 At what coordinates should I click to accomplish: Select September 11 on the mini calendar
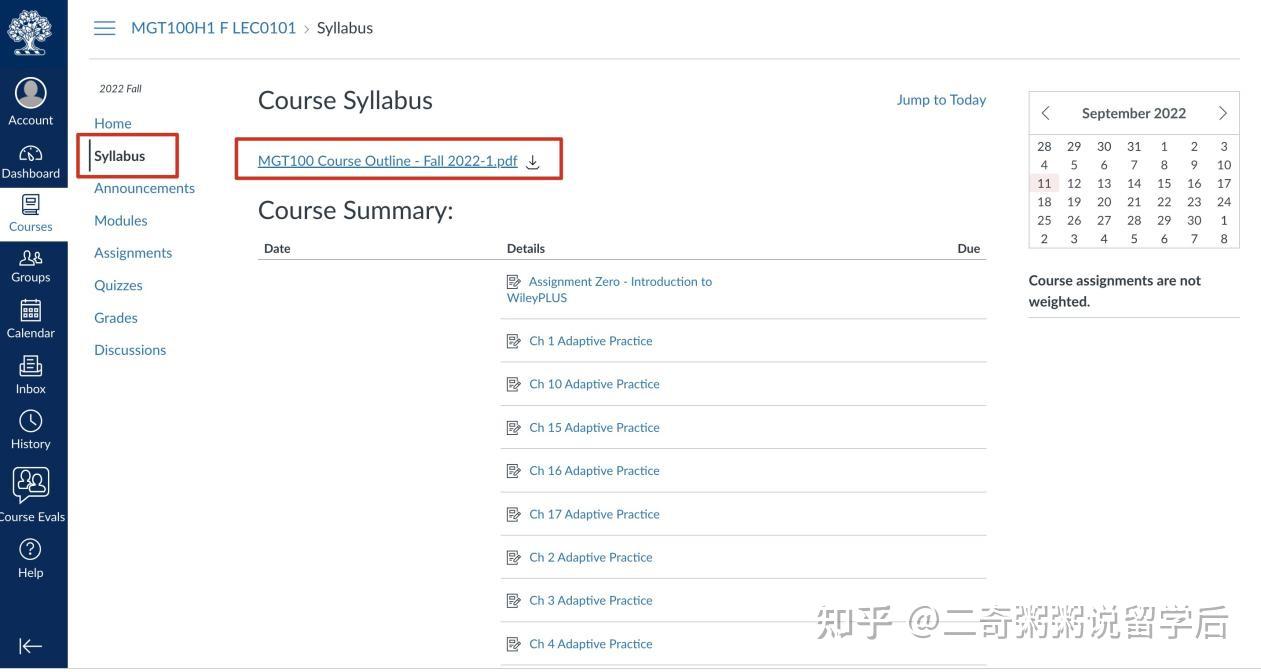coord(1044,183)
